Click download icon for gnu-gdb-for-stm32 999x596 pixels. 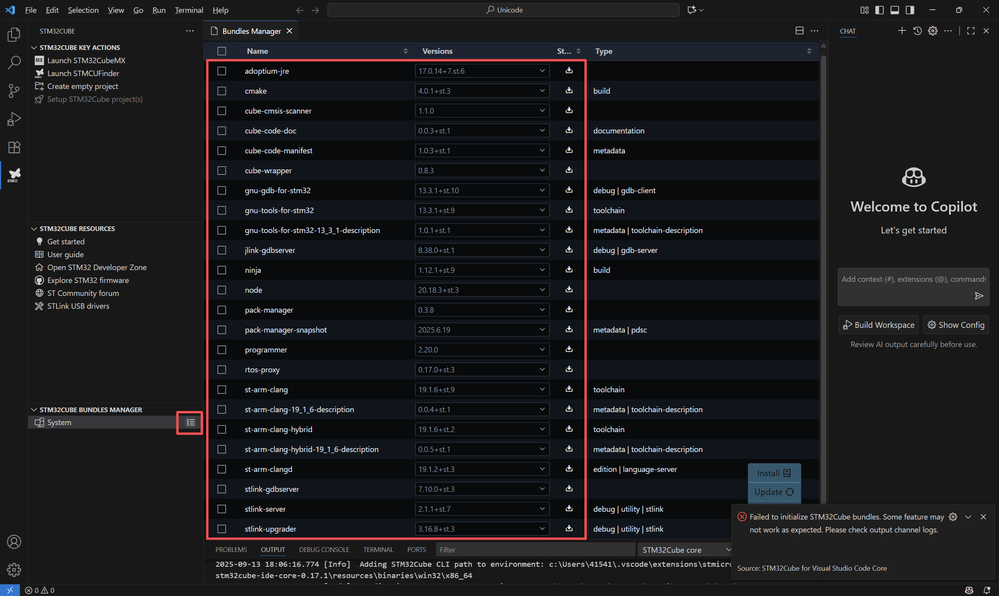(569, 190)
